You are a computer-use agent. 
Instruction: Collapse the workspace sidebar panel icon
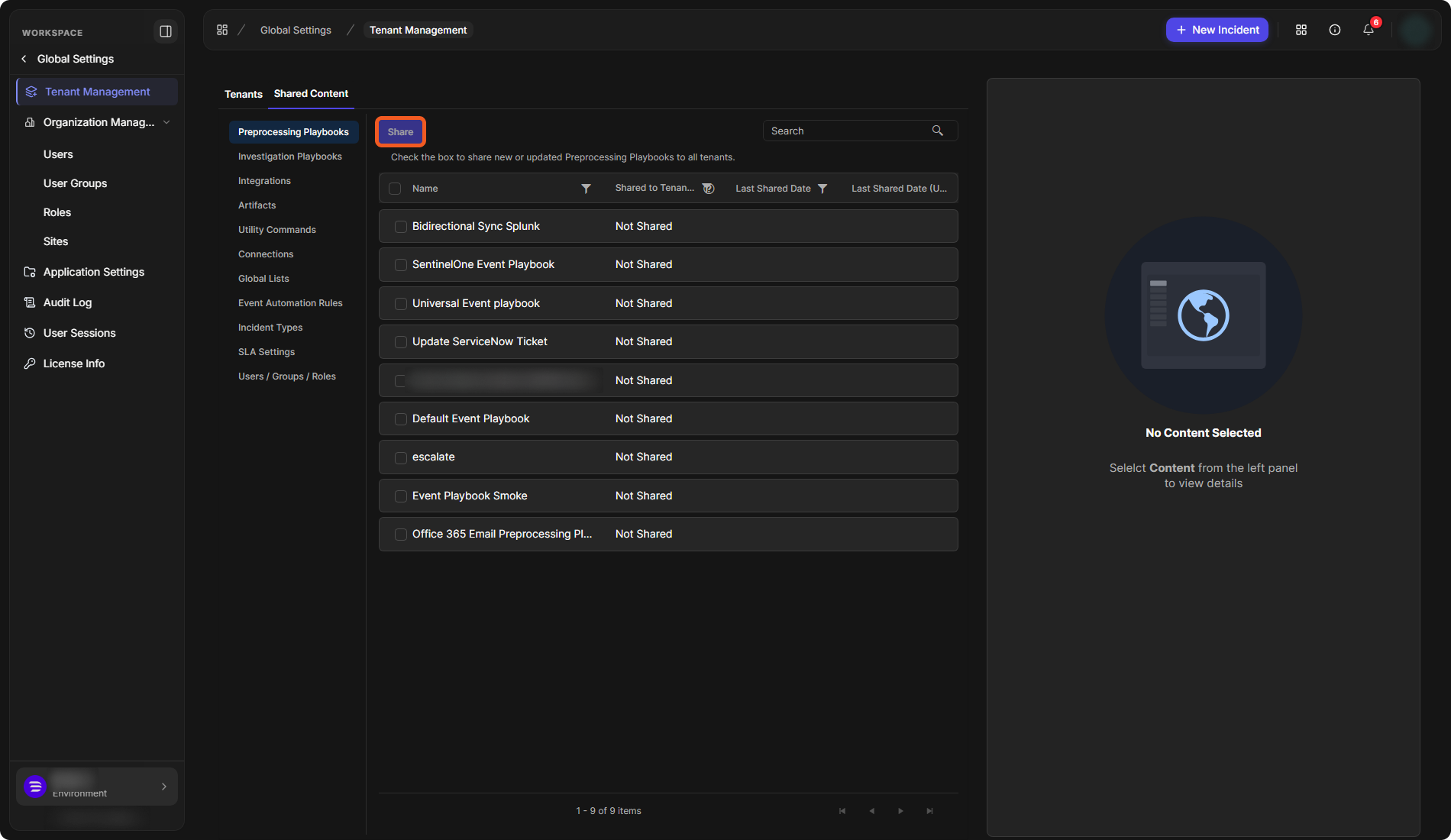(166, 31)
